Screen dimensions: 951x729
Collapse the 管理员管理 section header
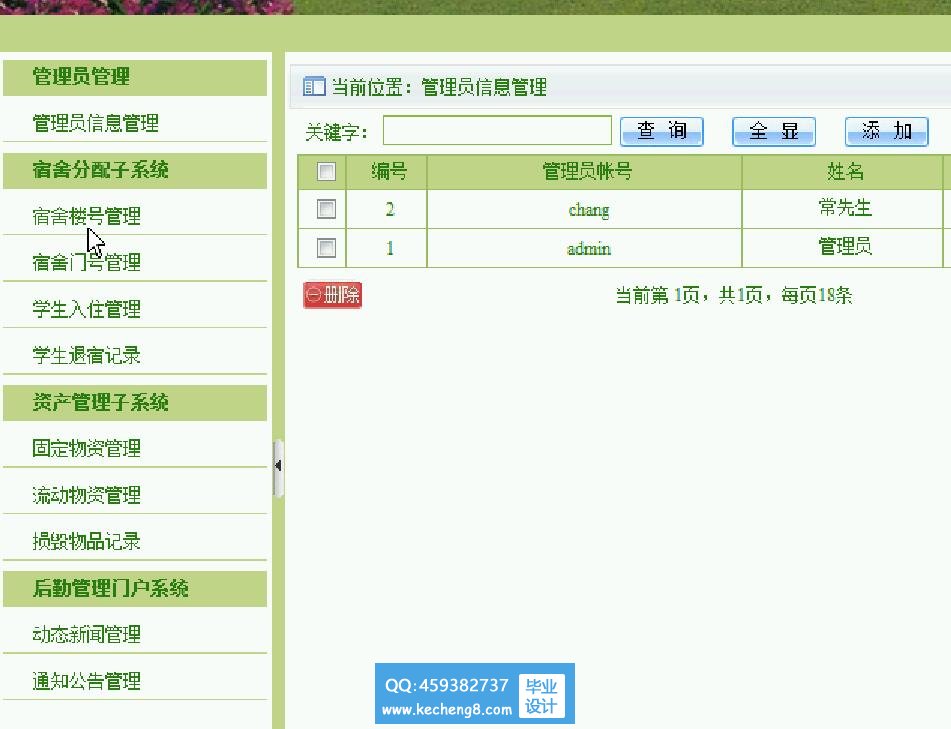tap(135, 77)
